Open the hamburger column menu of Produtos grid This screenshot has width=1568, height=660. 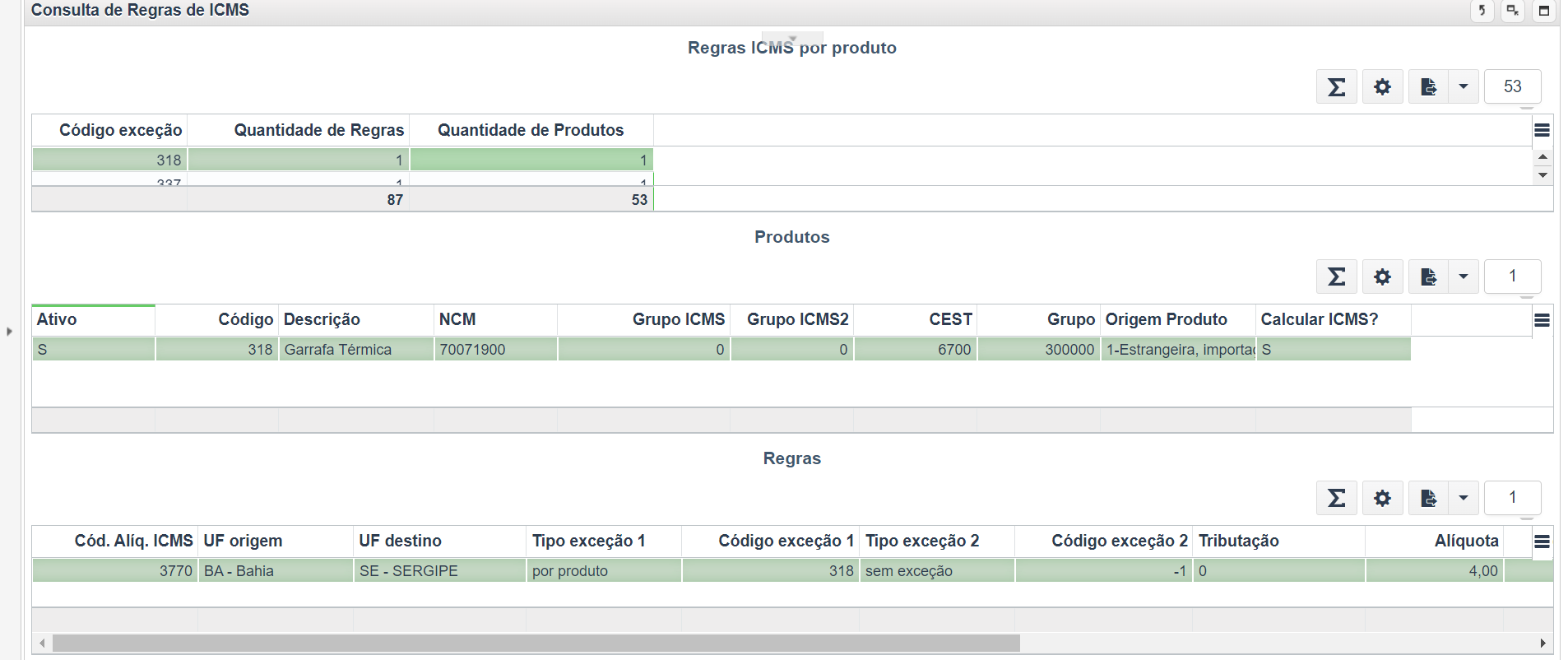coord(1542,320)
